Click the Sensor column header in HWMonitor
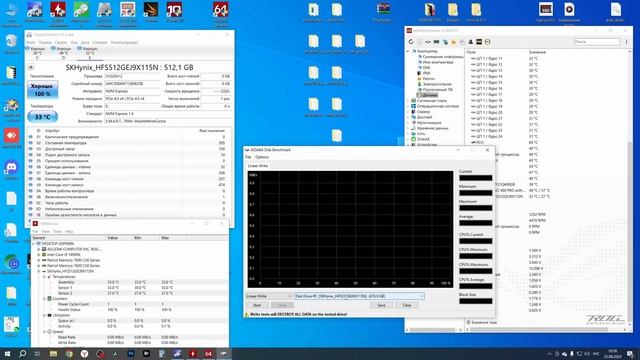The width and height of the screenshot is (640, 360). (x=68, y=238)
